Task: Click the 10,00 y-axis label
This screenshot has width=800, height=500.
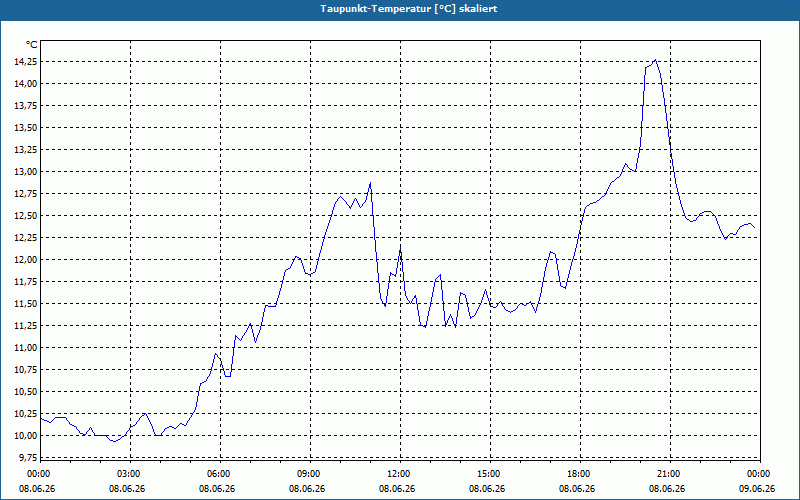Action: 26,436
